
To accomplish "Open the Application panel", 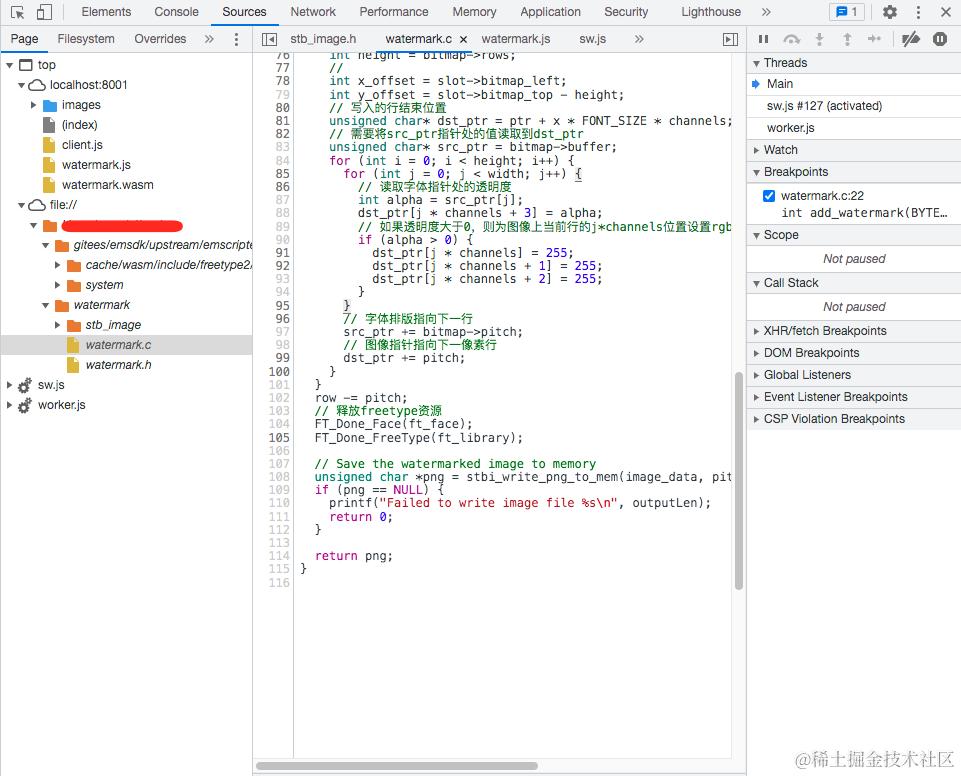I will [x=550, y=12].
